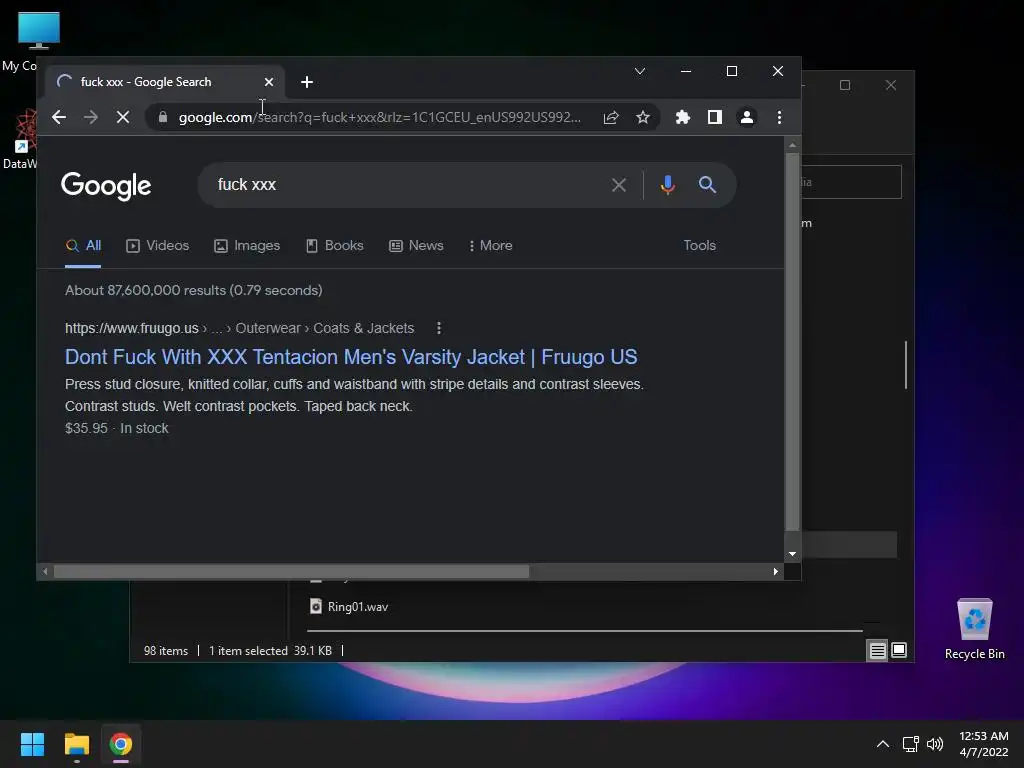Screen dimensions: 1024x768
Task: Click the scroll down arrow of Chrome page
Action: 792,554
